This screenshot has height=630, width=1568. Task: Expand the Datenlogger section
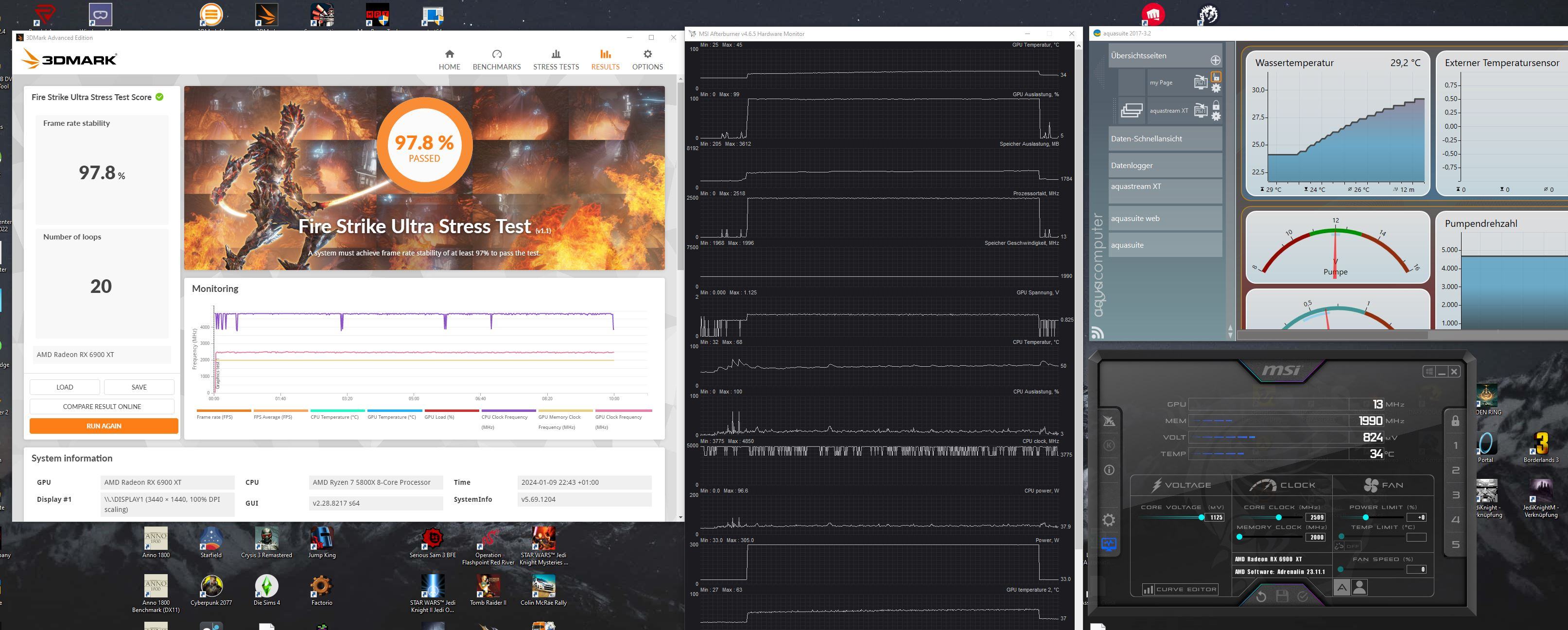(1165, 166)
